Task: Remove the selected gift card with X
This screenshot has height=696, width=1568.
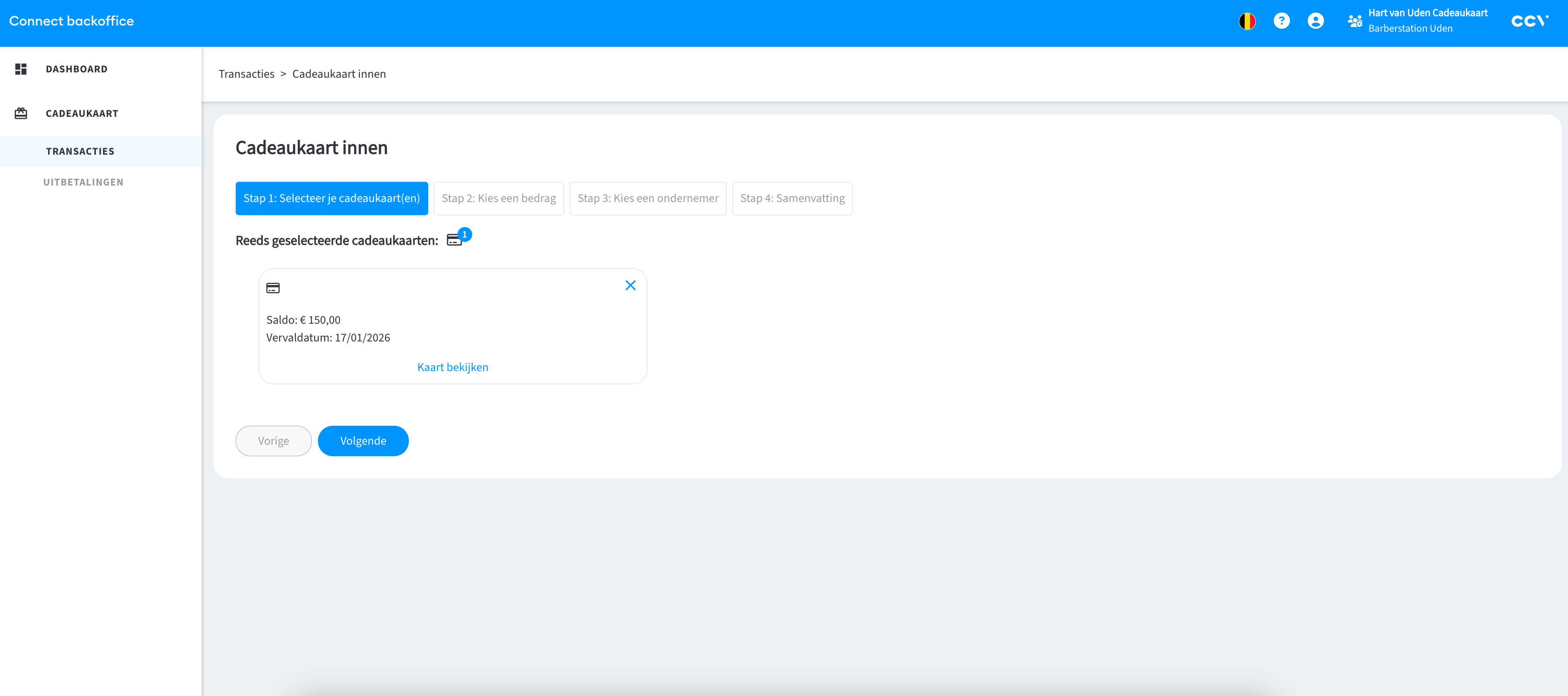Action: [x=631, y=285]
